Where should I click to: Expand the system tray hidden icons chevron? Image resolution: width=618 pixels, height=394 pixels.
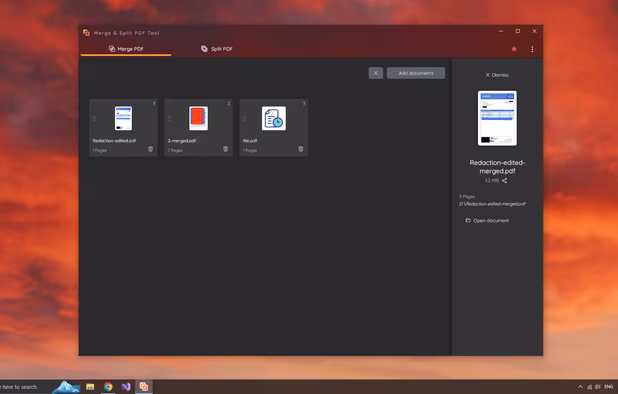pyautogui.click(x=580, y=387)
